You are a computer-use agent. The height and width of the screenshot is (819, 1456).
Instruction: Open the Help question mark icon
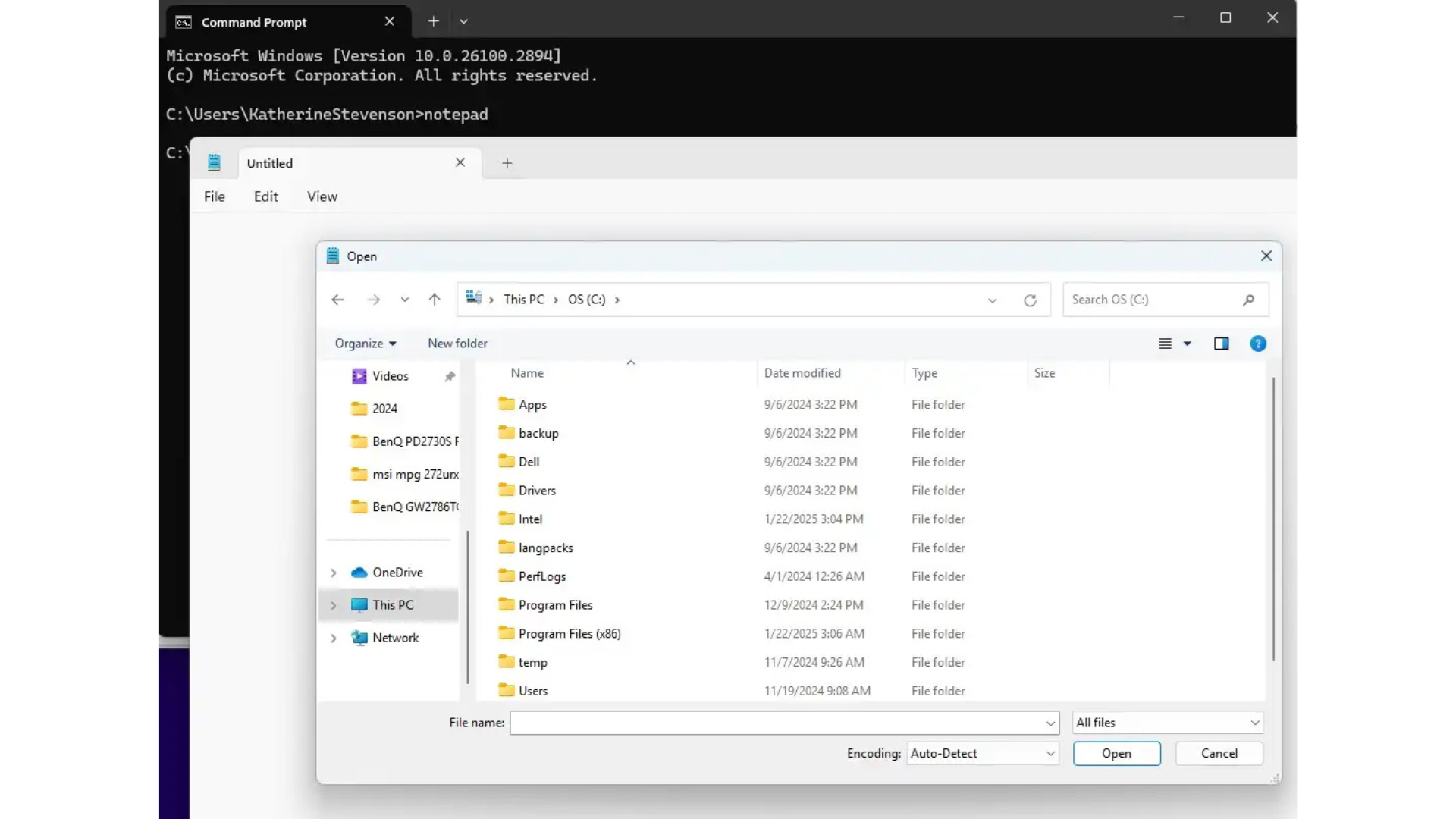tap(1258, 344)
